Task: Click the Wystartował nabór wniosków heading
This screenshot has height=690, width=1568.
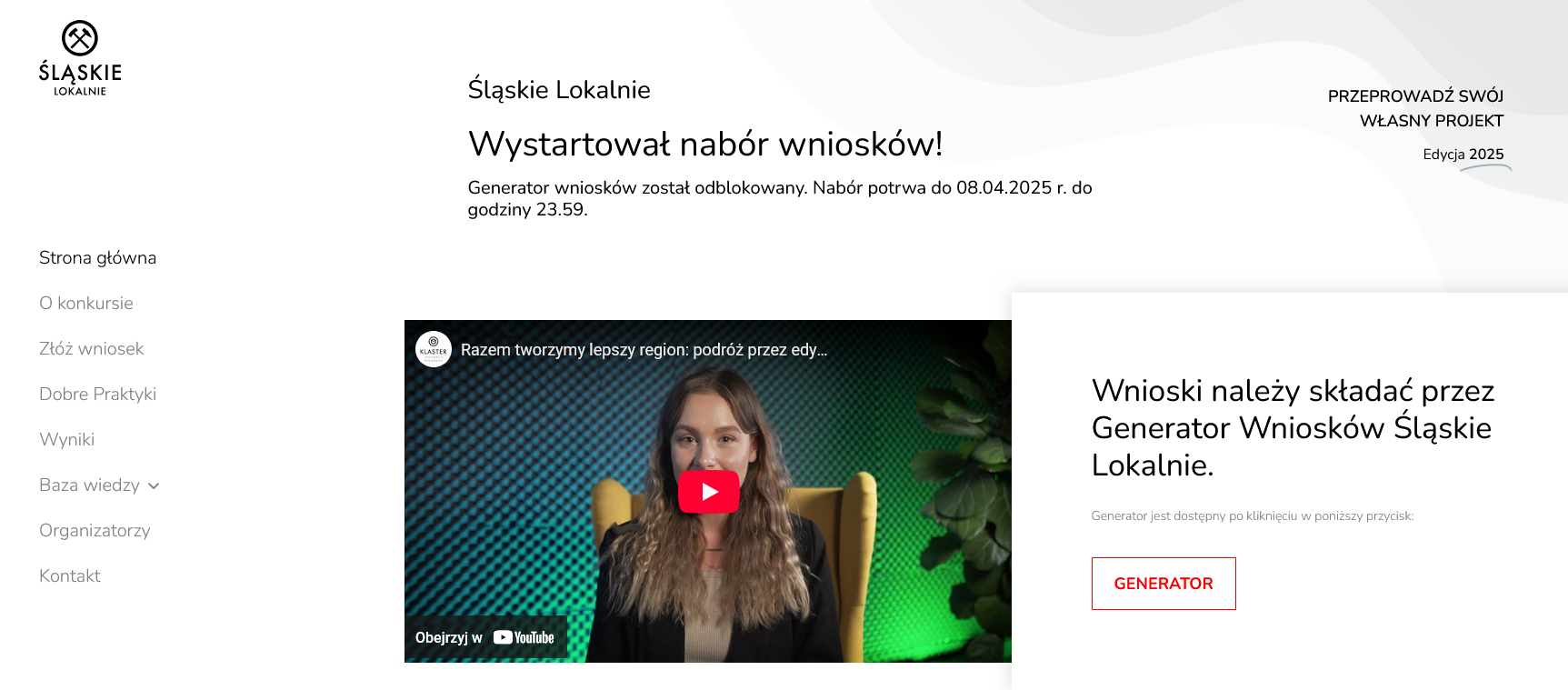Action: [x=704, y=145]
